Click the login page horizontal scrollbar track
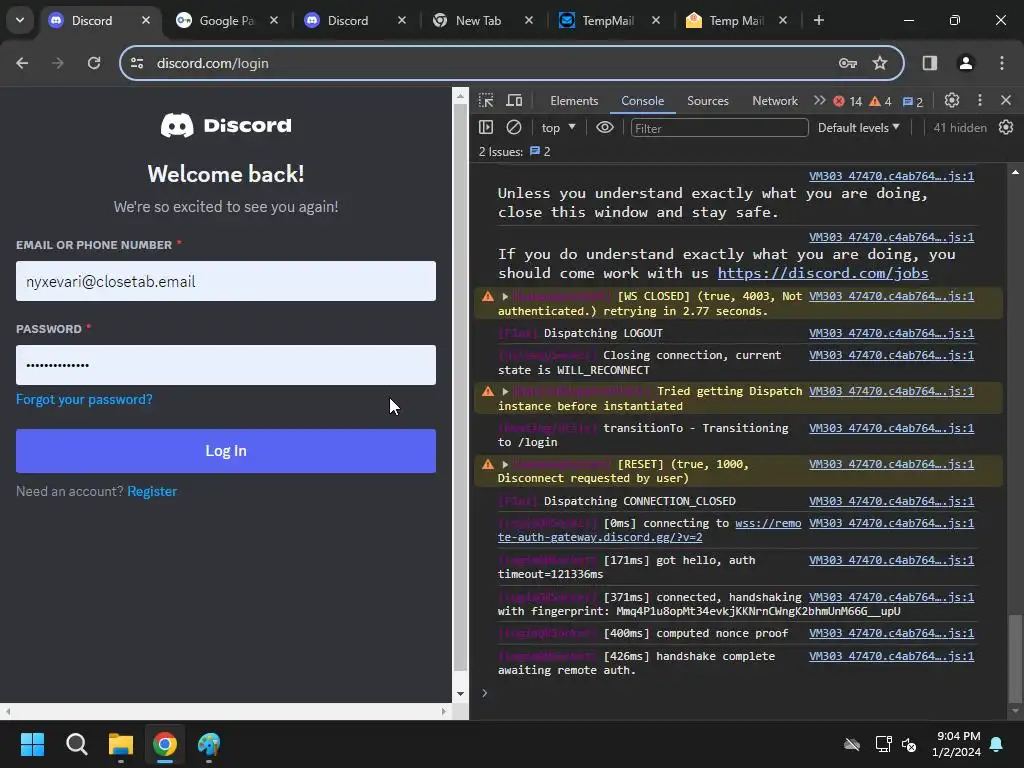This screenshot has width=1024, height=768. [x=226, y=711]
